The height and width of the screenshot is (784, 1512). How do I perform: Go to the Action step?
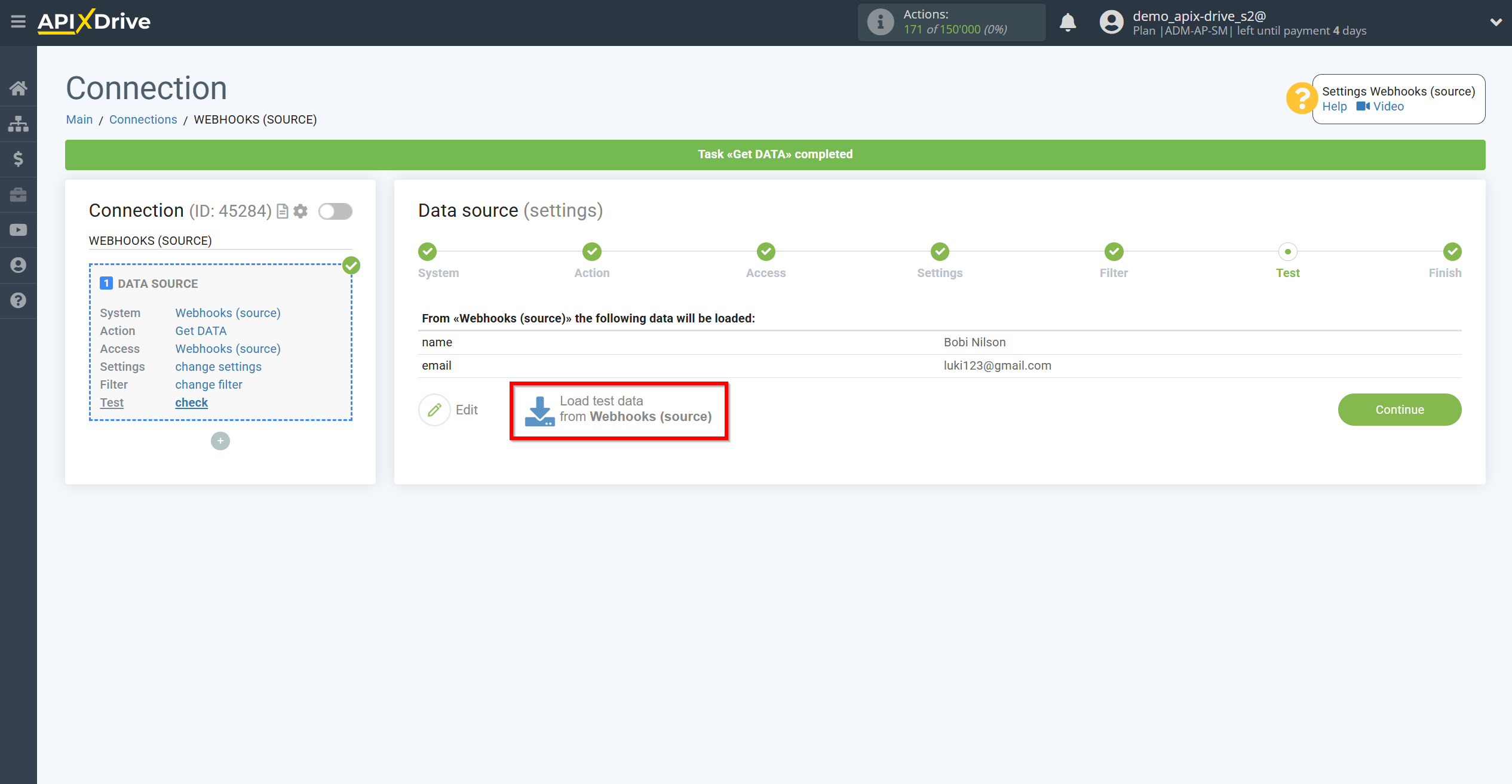pyautogui.click(x=592, y=252)
